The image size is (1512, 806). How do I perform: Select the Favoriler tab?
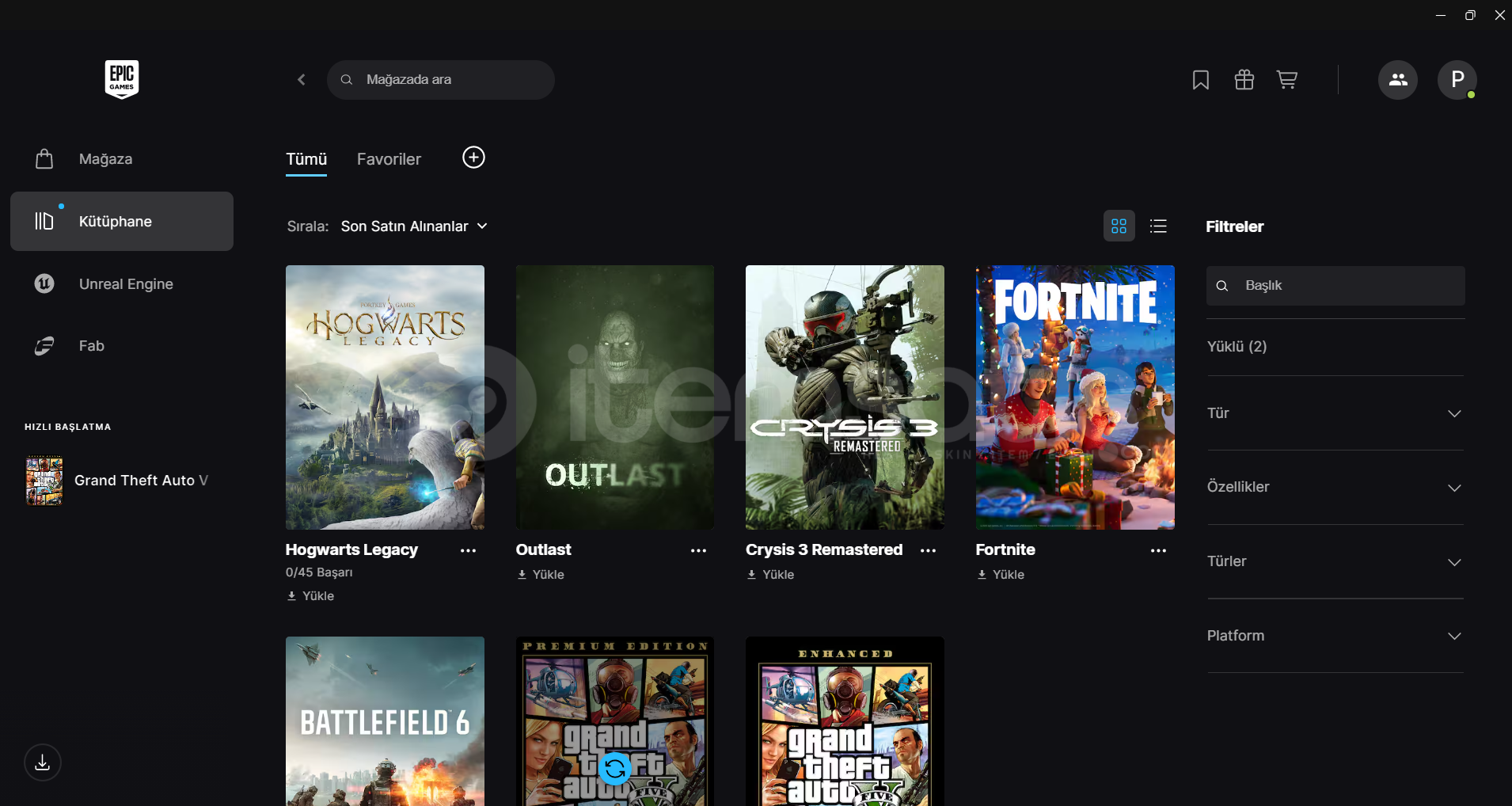389,159
